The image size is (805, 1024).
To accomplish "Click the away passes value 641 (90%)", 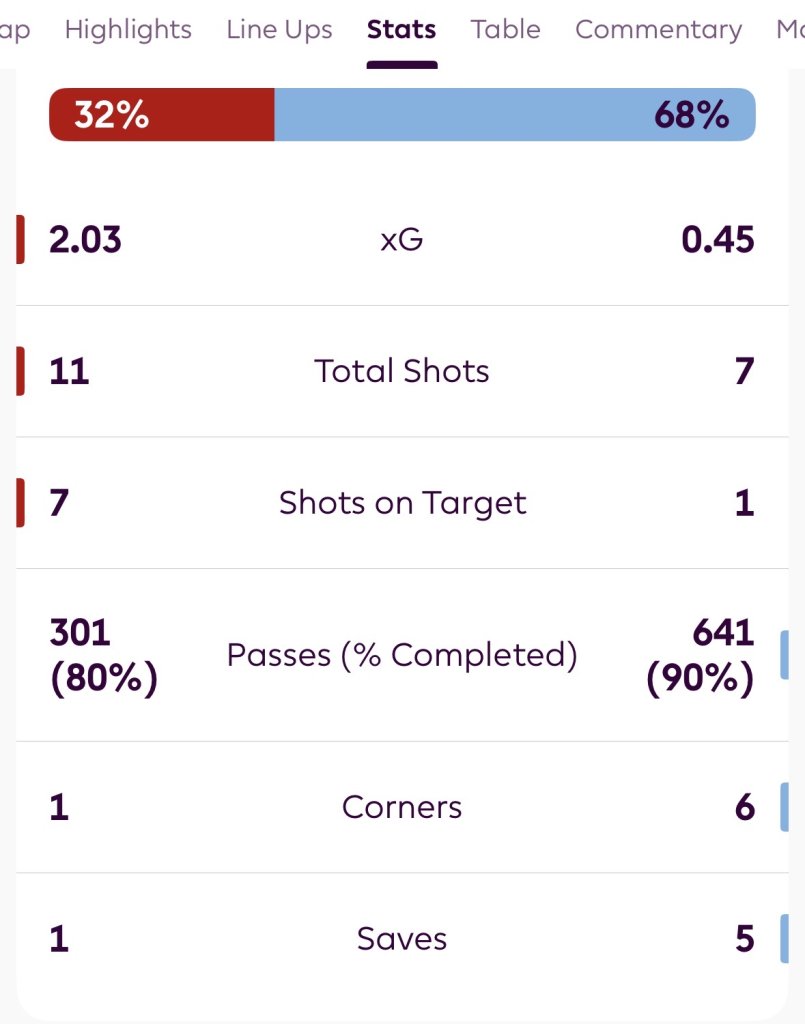I will (701, 656).
